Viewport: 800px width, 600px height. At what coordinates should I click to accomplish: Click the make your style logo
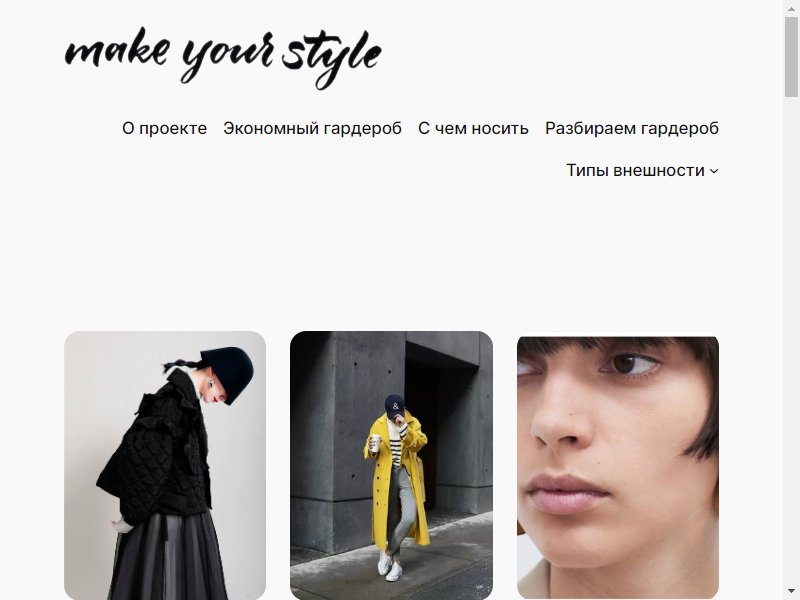coord(223,59)
